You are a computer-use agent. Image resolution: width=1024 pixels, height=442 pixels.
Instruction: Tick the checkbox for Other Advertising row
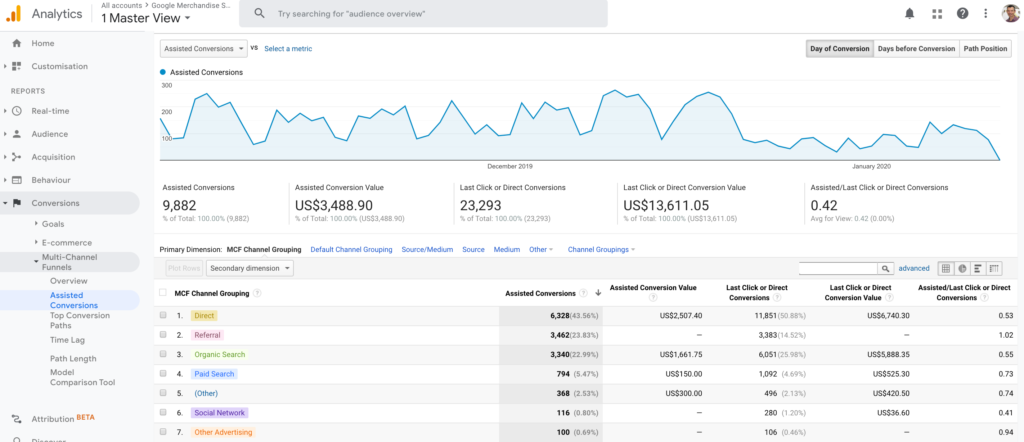[163, 432]
